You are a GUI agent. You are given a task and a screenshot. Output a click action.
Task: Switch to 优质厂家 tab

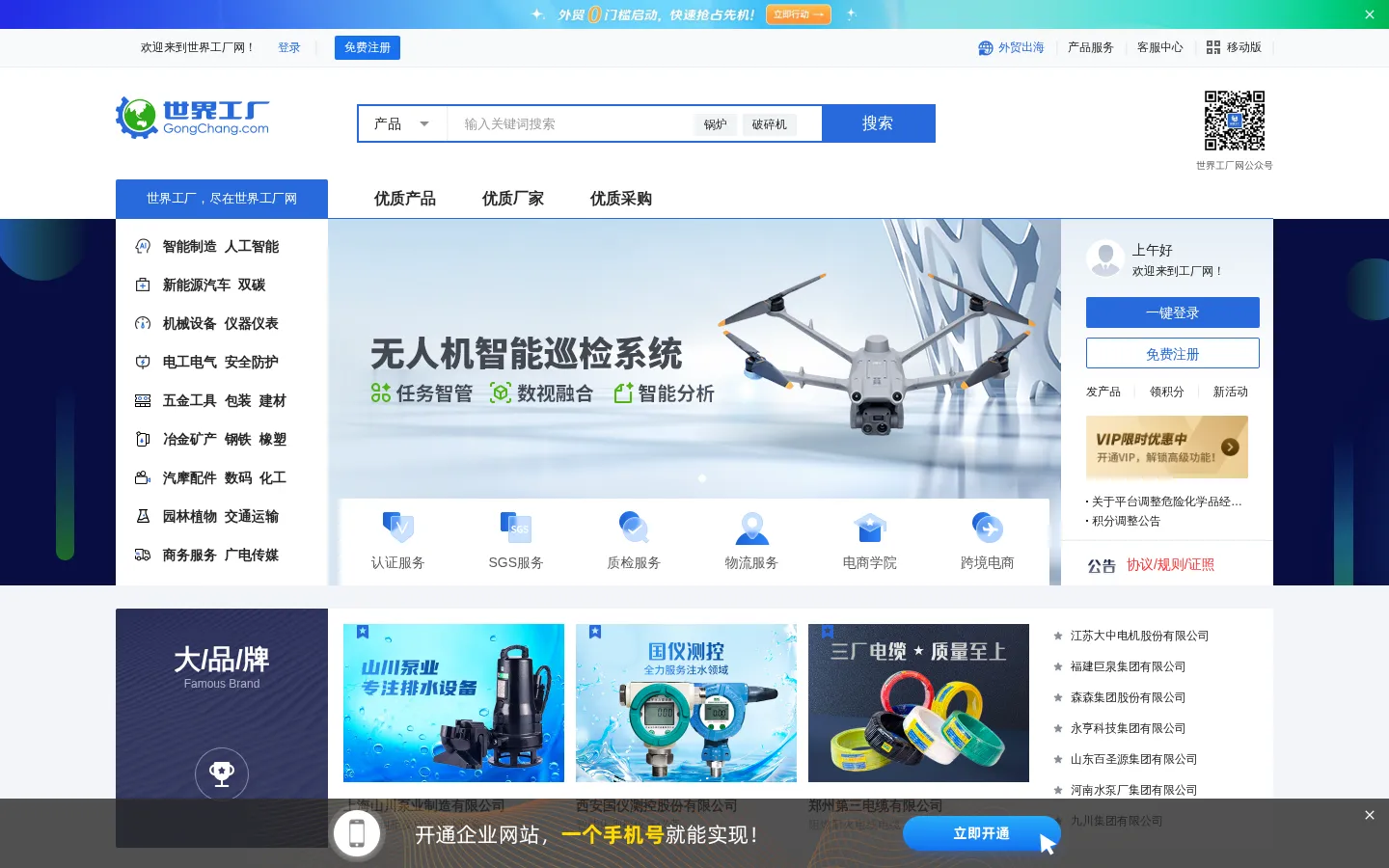click(513, 199)
